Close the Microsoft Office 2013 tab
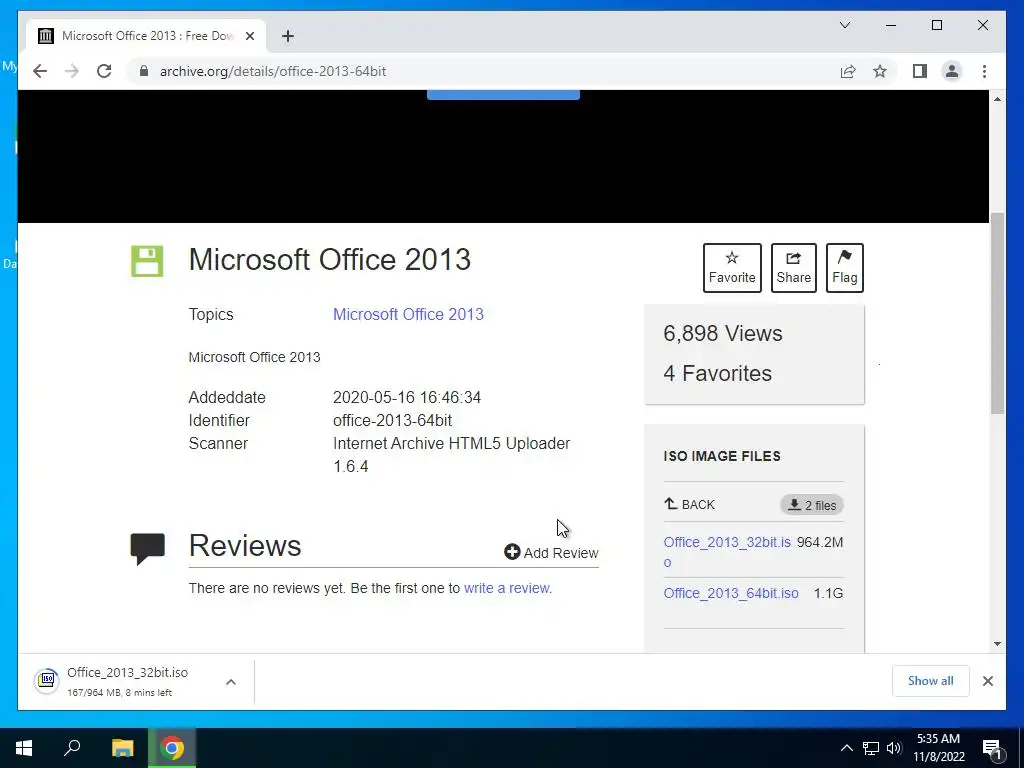The height and width of the screenshot is (768, 1024). pyautogui.click(x=249, y=36)
